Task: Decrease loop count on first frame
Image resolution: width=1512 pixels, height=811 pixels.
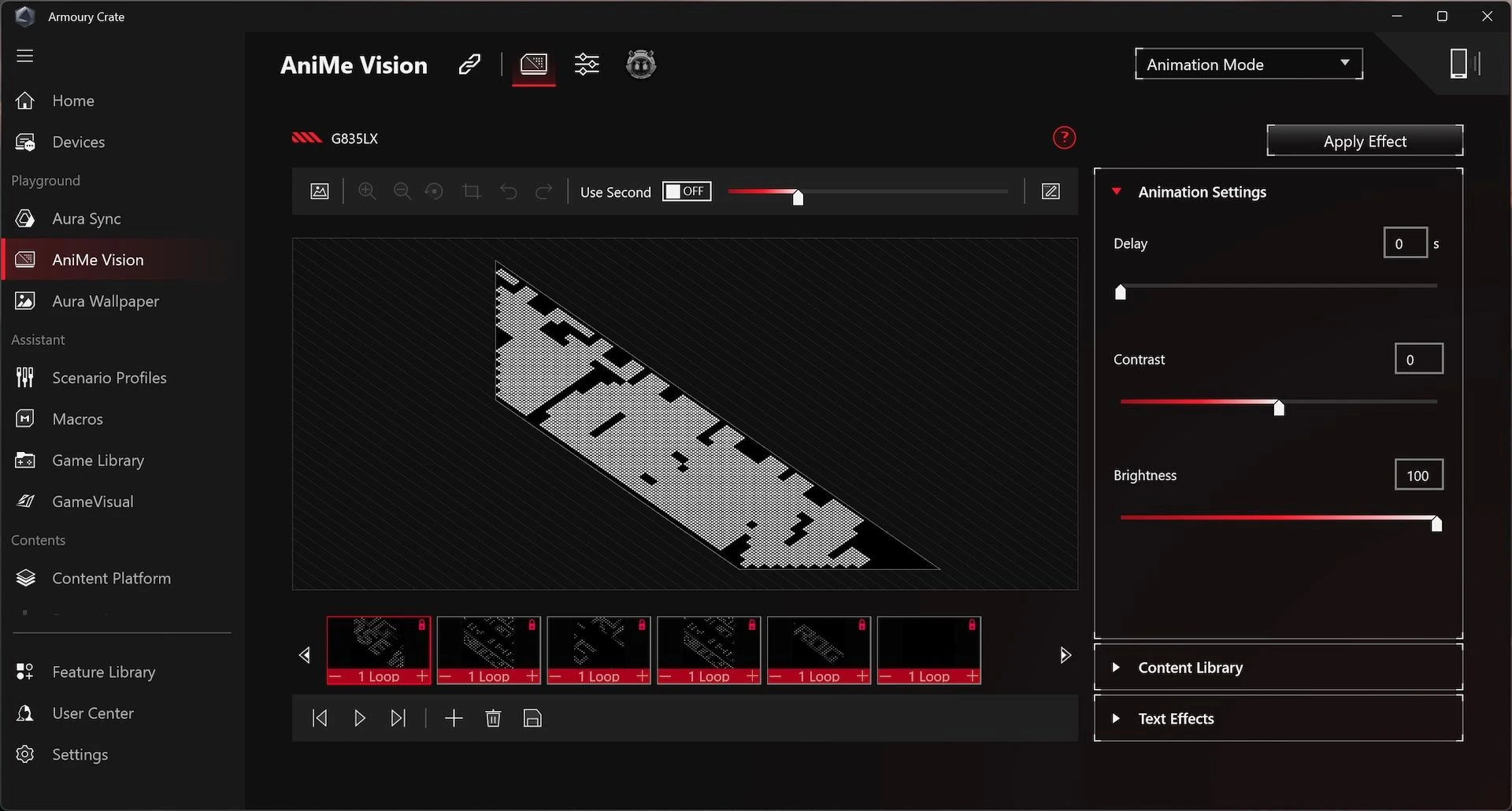Action: (x=335, y=676)
